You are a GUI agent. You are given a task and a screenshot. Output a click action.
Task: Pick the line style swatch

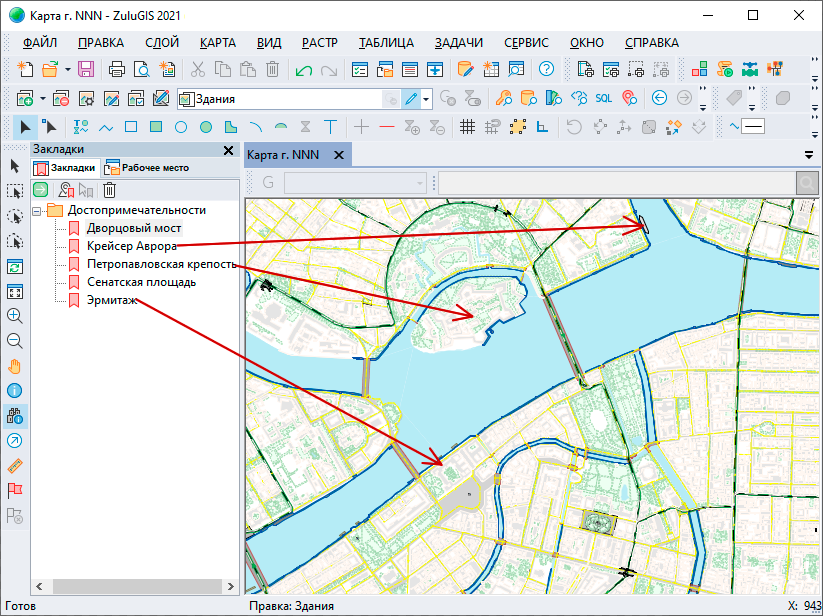tap(752, 127)
